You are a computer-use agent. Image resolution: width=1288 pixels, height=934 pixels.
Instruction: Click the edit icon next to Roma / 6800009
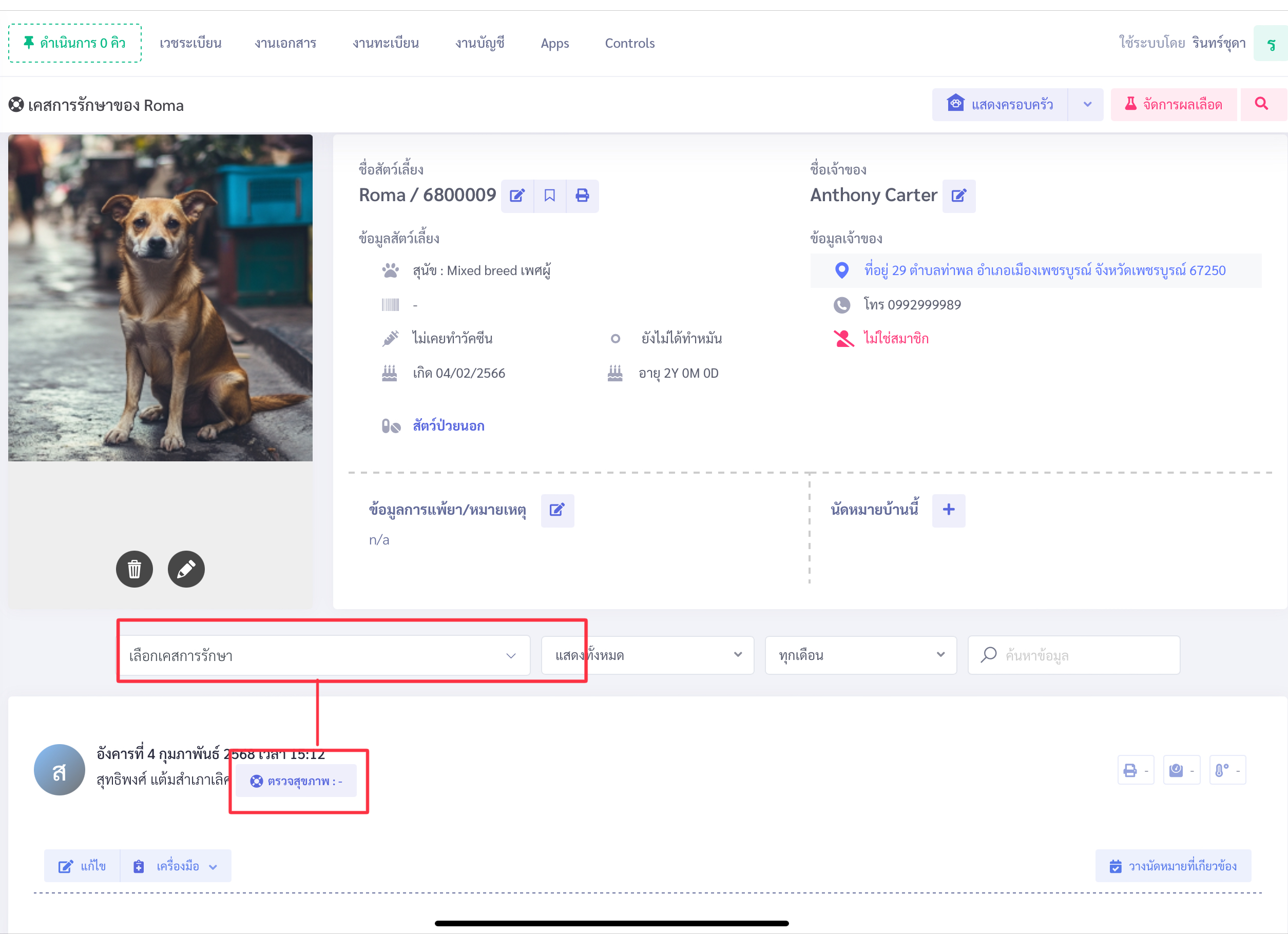517,196
